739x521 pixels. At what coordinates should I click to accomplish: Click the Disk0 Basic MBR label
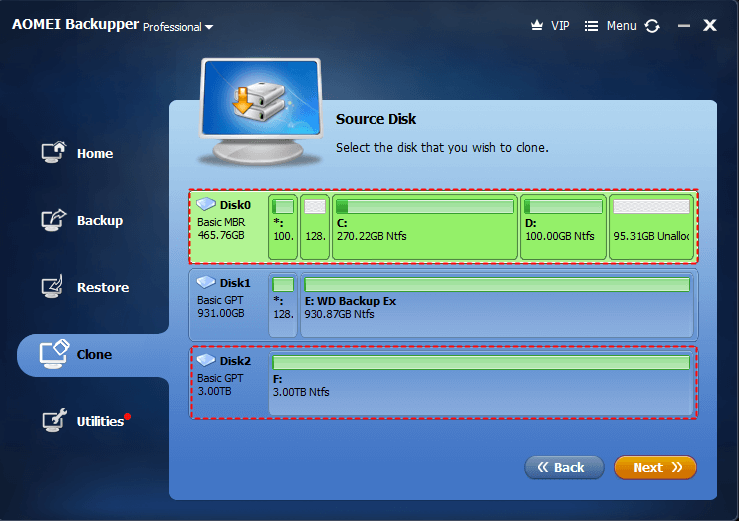tap(221, 222)
